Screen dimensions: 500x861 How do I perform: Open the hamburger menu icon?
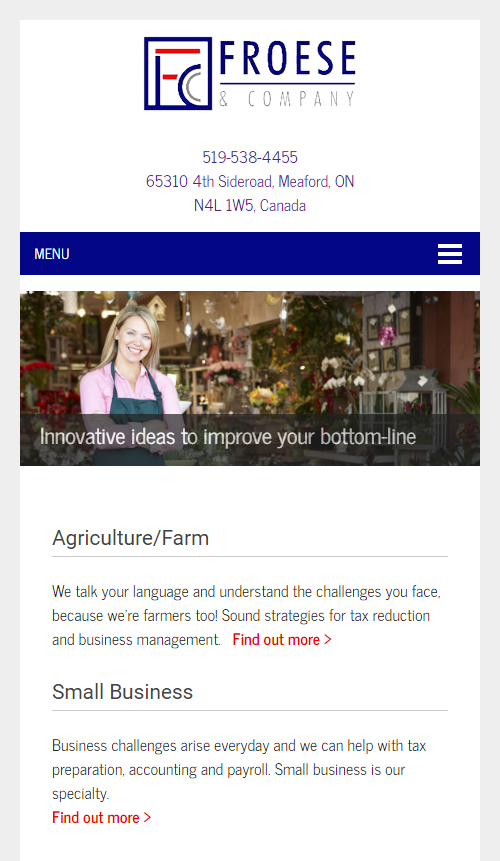[450, 254]
